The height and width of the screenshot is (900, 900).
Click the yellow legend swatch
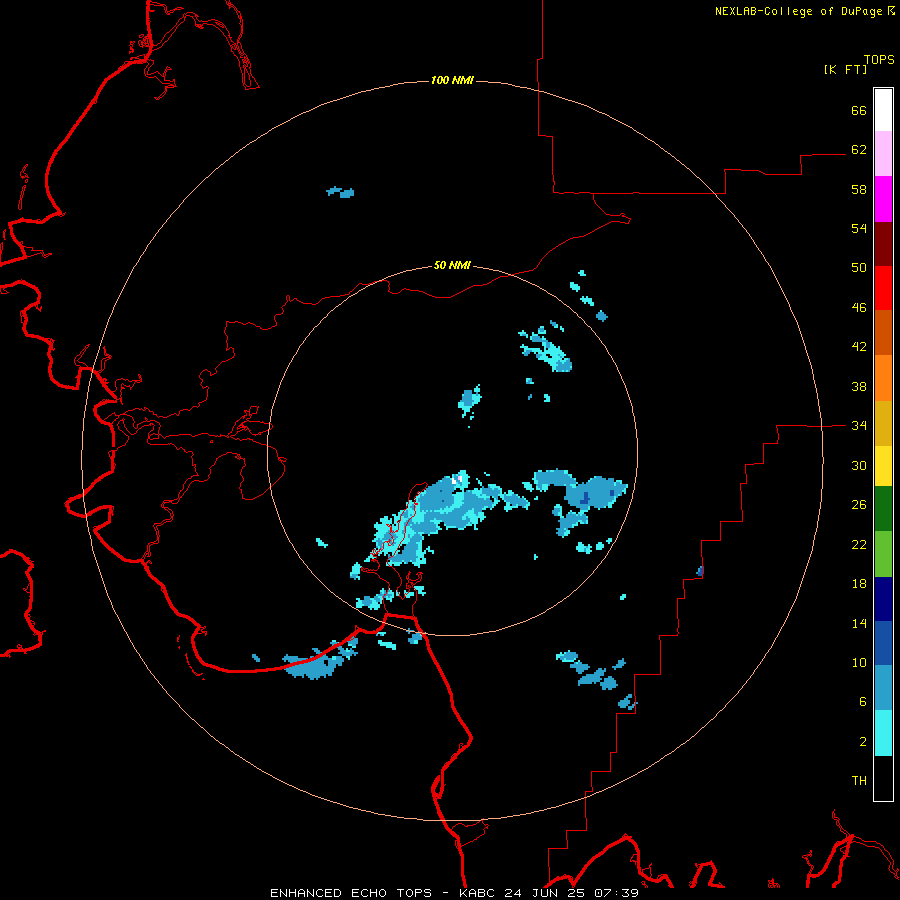[883, 466]
